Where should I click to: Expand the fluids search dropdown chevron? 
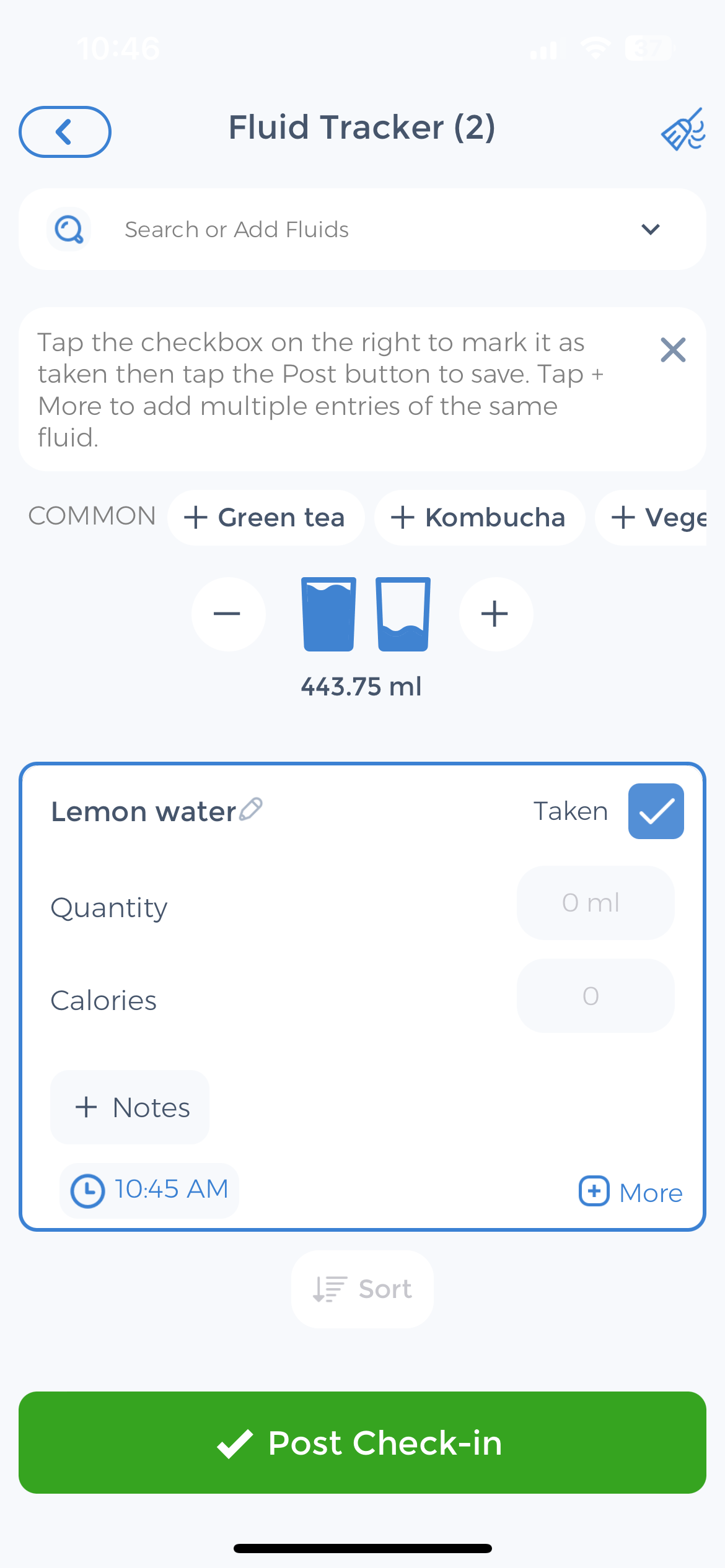(651, 229)
